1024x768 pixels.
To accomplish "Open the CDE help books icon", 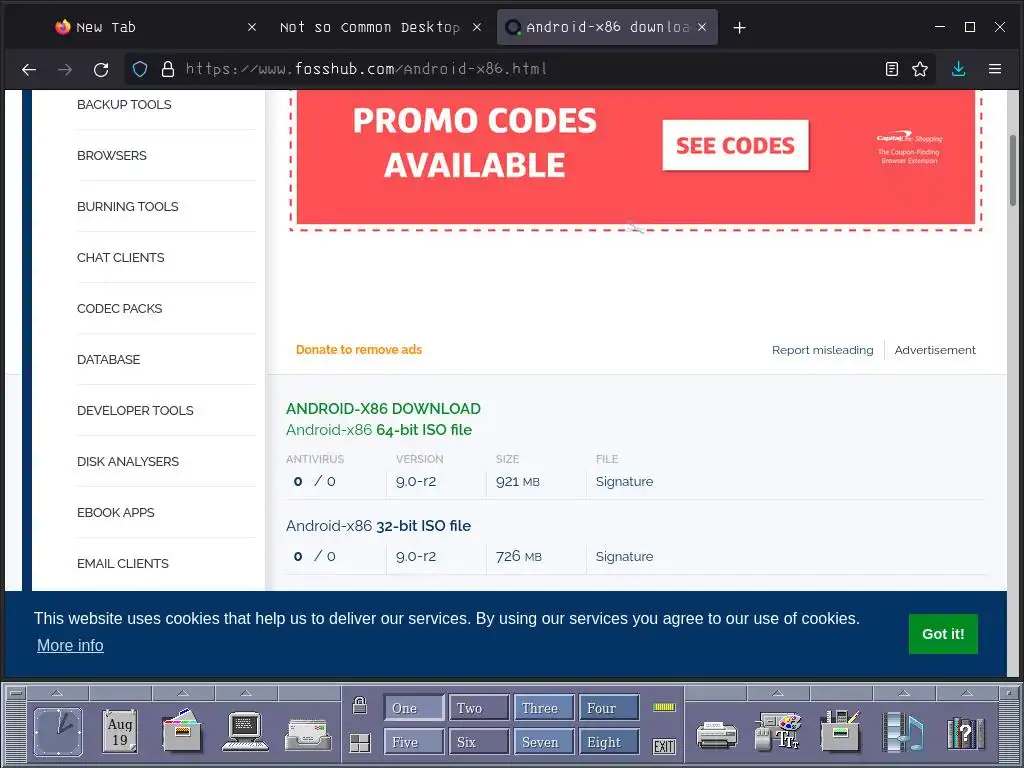I will (x=966, y=733).
